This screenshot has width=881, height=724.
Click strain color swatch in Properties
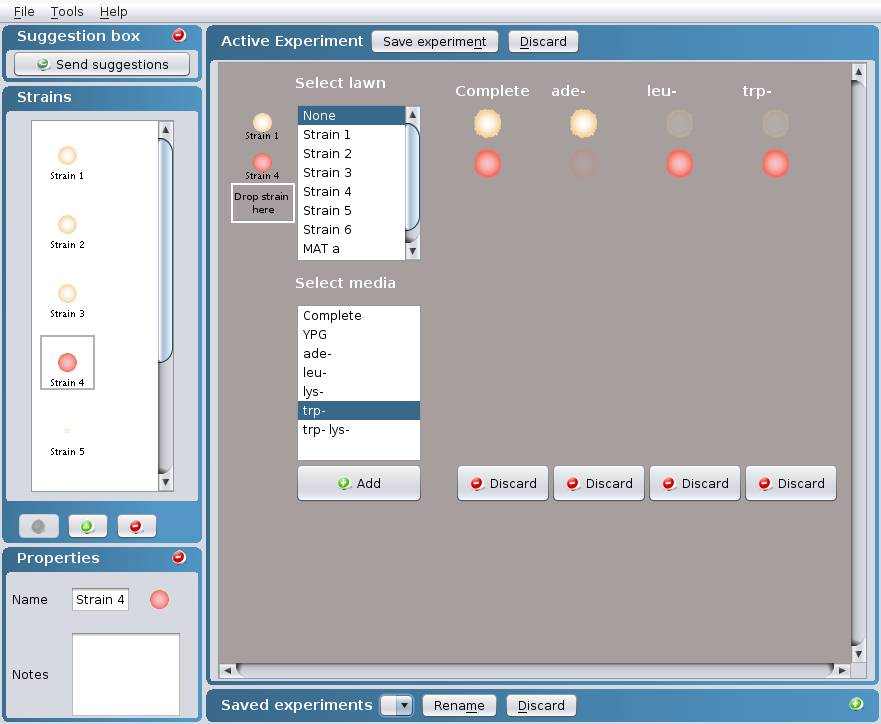(160, 599)
